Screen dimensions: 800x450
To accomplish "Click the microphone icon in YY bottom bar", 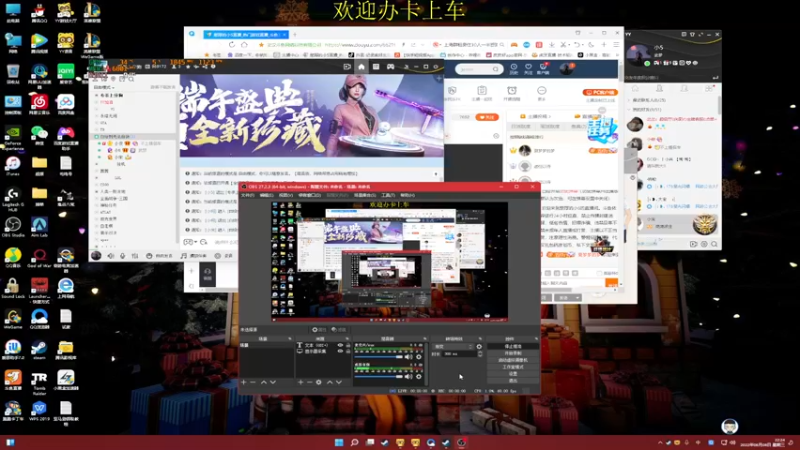I will pyautogui.click(x=122, y=256).
